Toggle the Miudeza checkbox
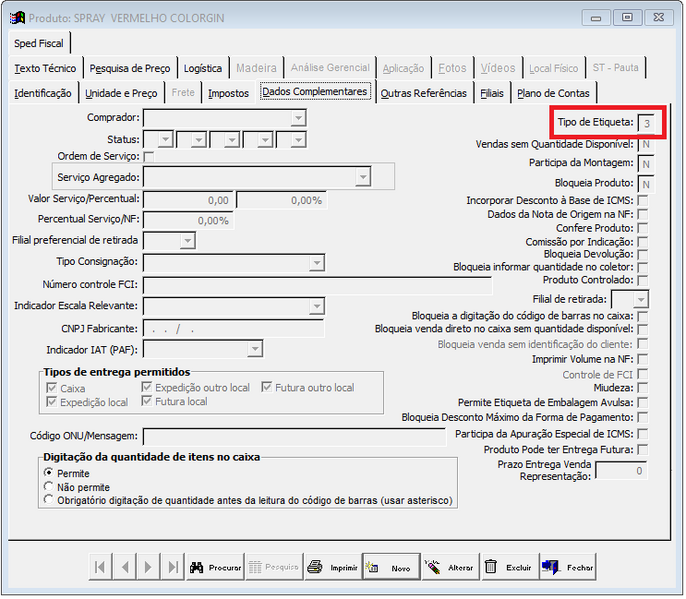686x599 pixels. pyautogui.click(x=643, y=388)
